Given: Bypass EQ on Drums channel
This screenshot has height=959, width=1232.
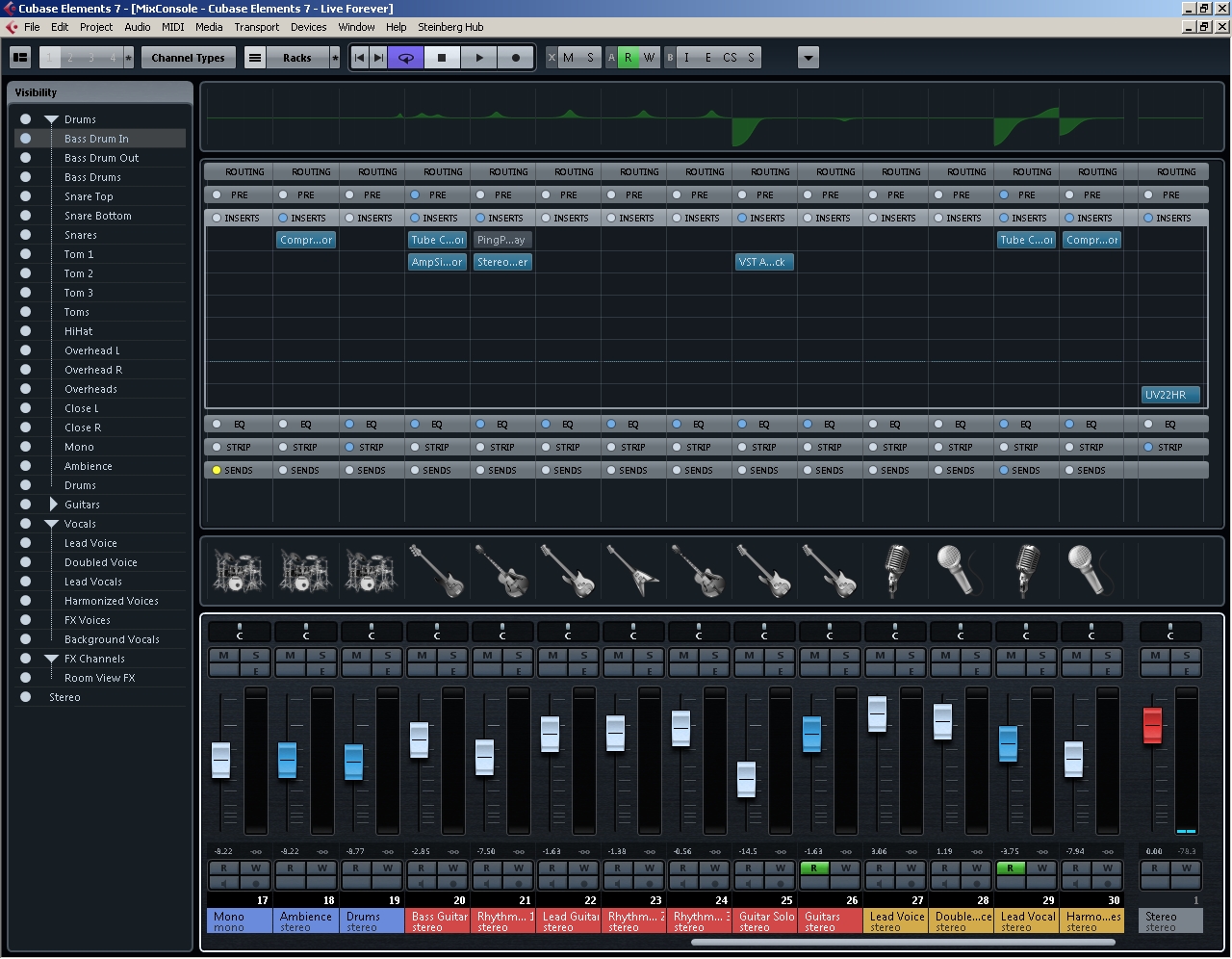Looking at the screenshot, I should [349, 424].
